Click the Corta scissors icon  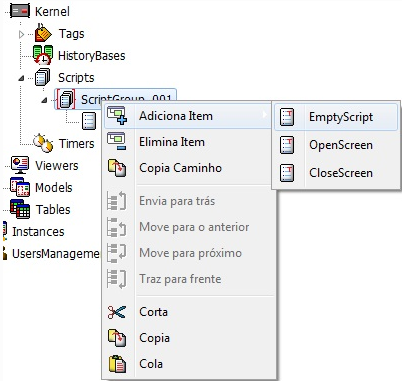[x=117, y=312]
